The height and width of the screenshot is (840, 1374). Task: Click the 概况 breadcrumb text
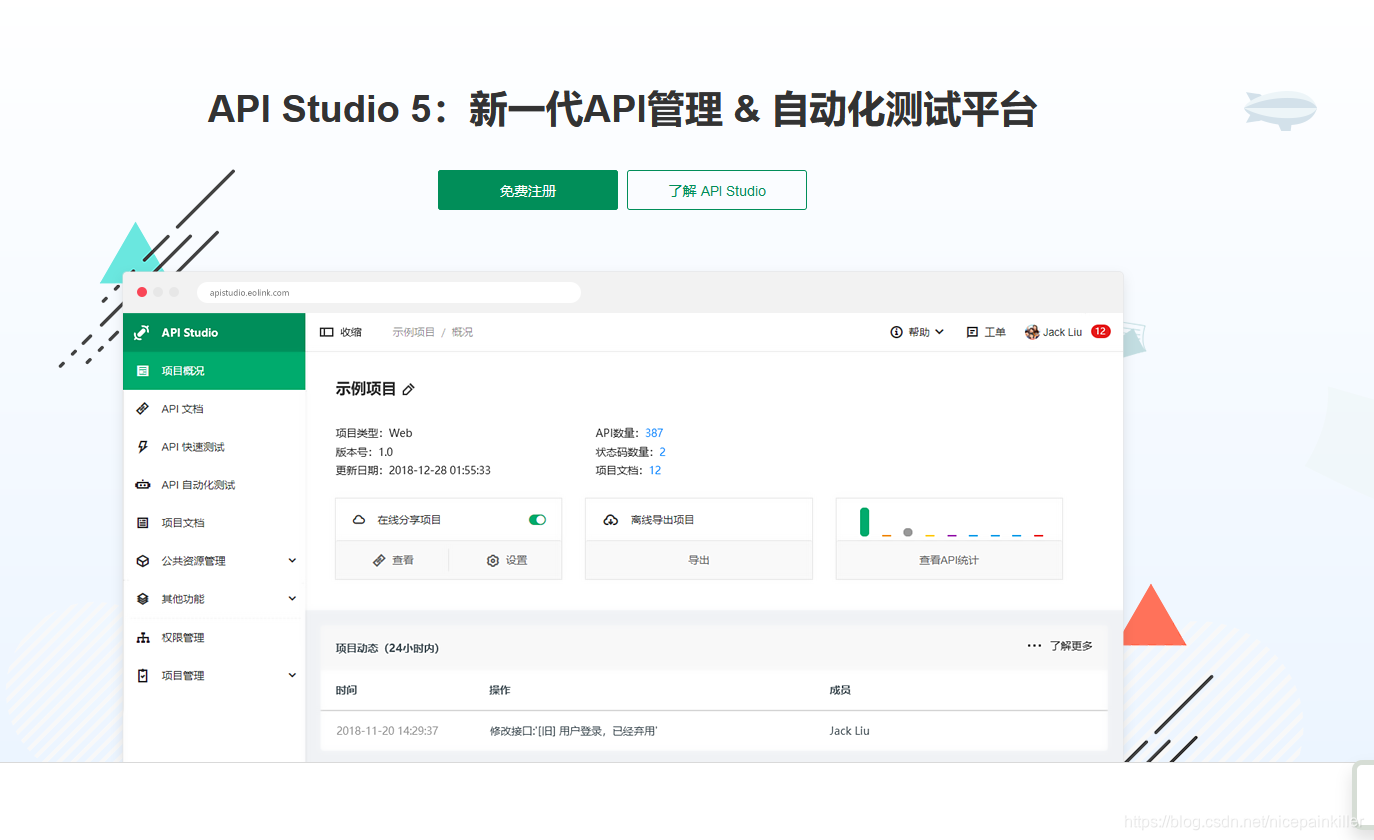coord(462,332)
